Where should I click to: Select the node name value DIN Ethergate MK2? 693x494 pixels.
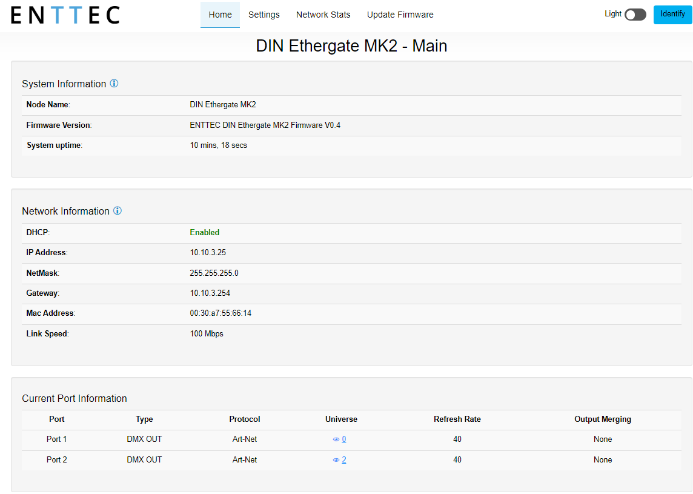pos(223,105)
